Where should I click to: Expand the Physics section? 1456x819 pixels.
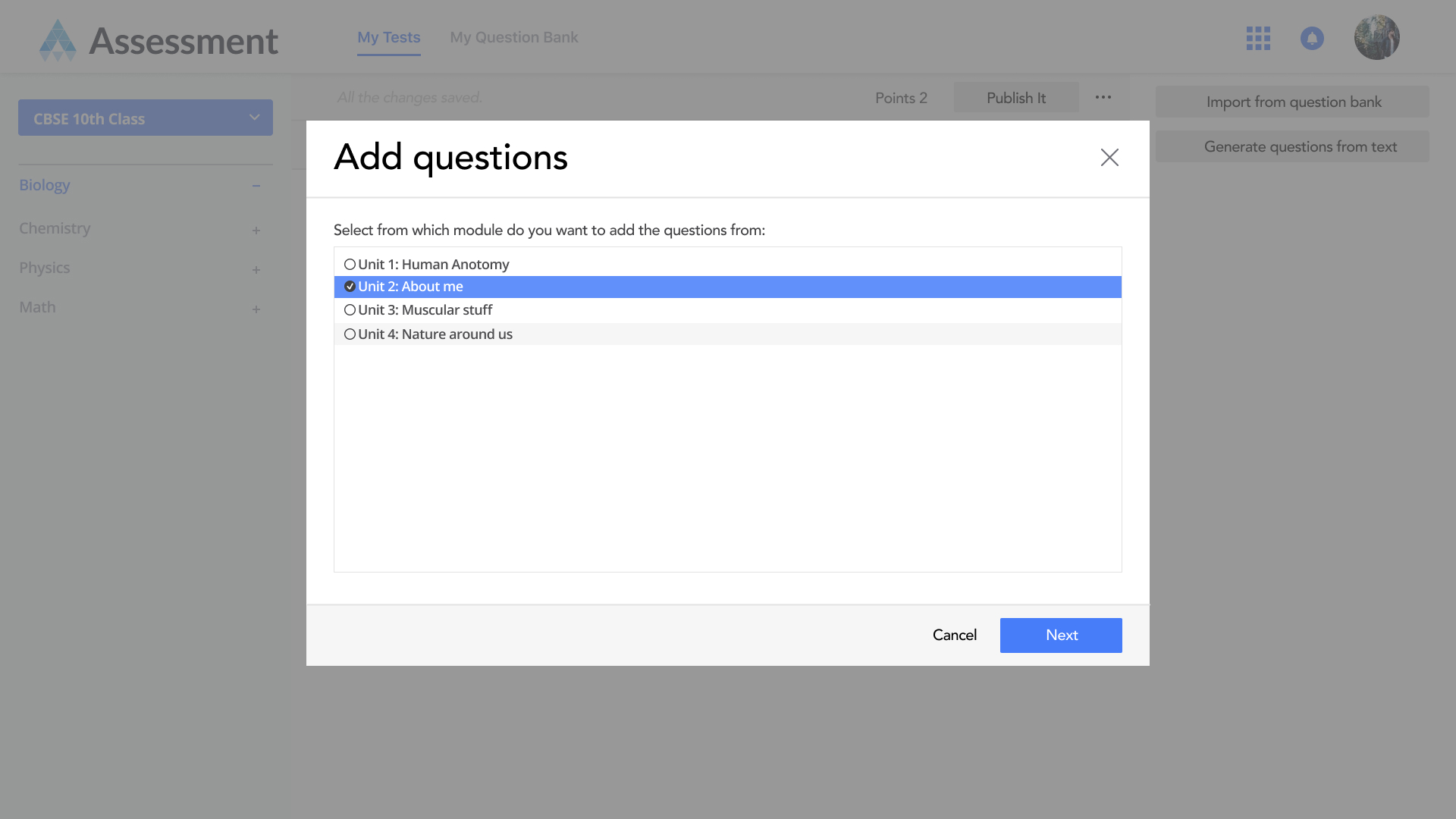(256, 270)
